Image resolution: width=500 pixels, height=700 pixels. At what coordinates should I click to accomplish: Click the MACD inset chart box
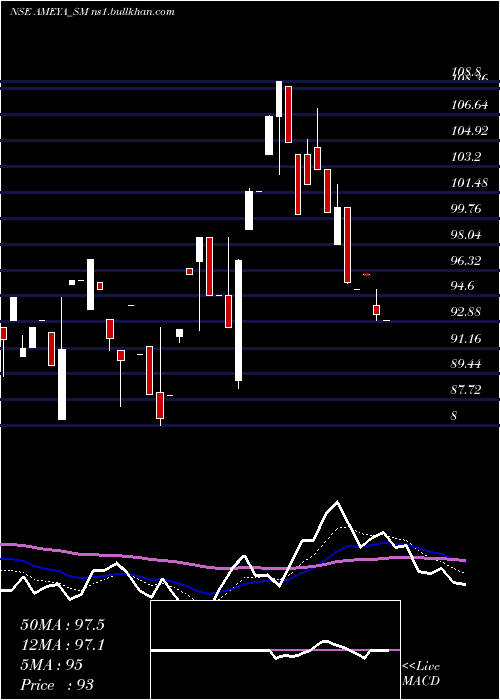pyautogui.click(x=275, y=650)
